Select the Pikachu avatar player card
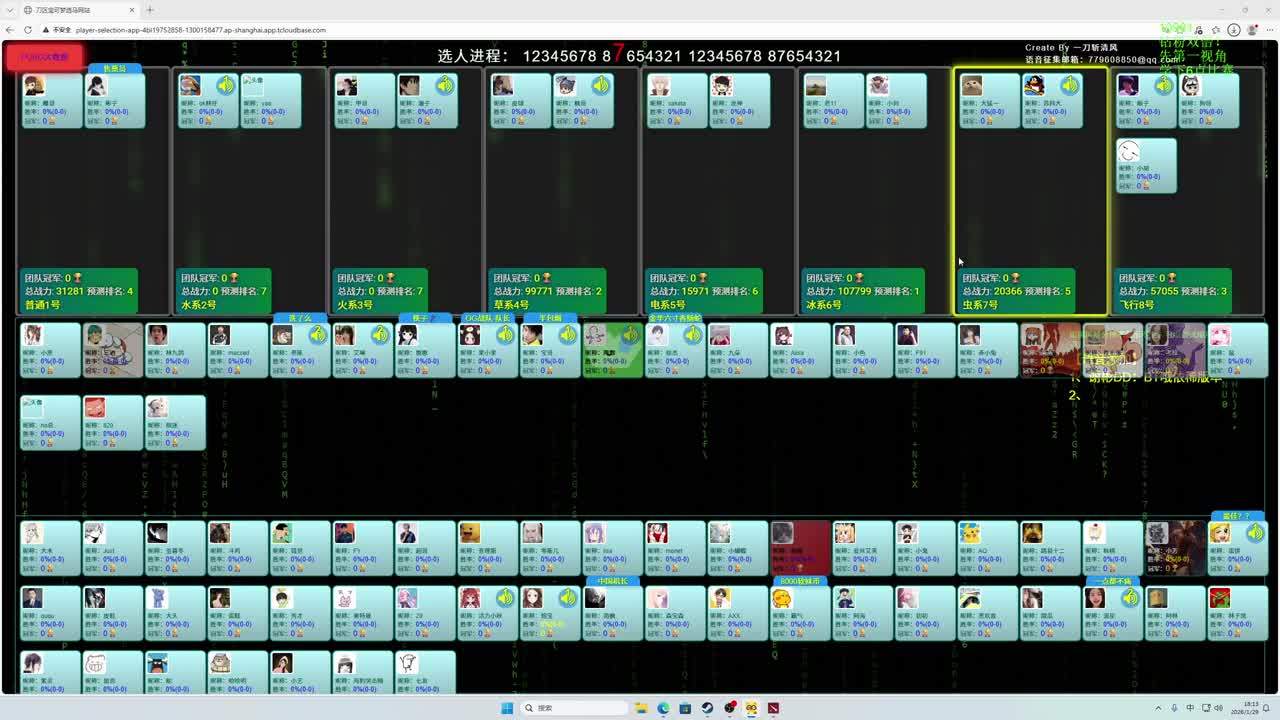1280x720 pixels. pos(985,547)
